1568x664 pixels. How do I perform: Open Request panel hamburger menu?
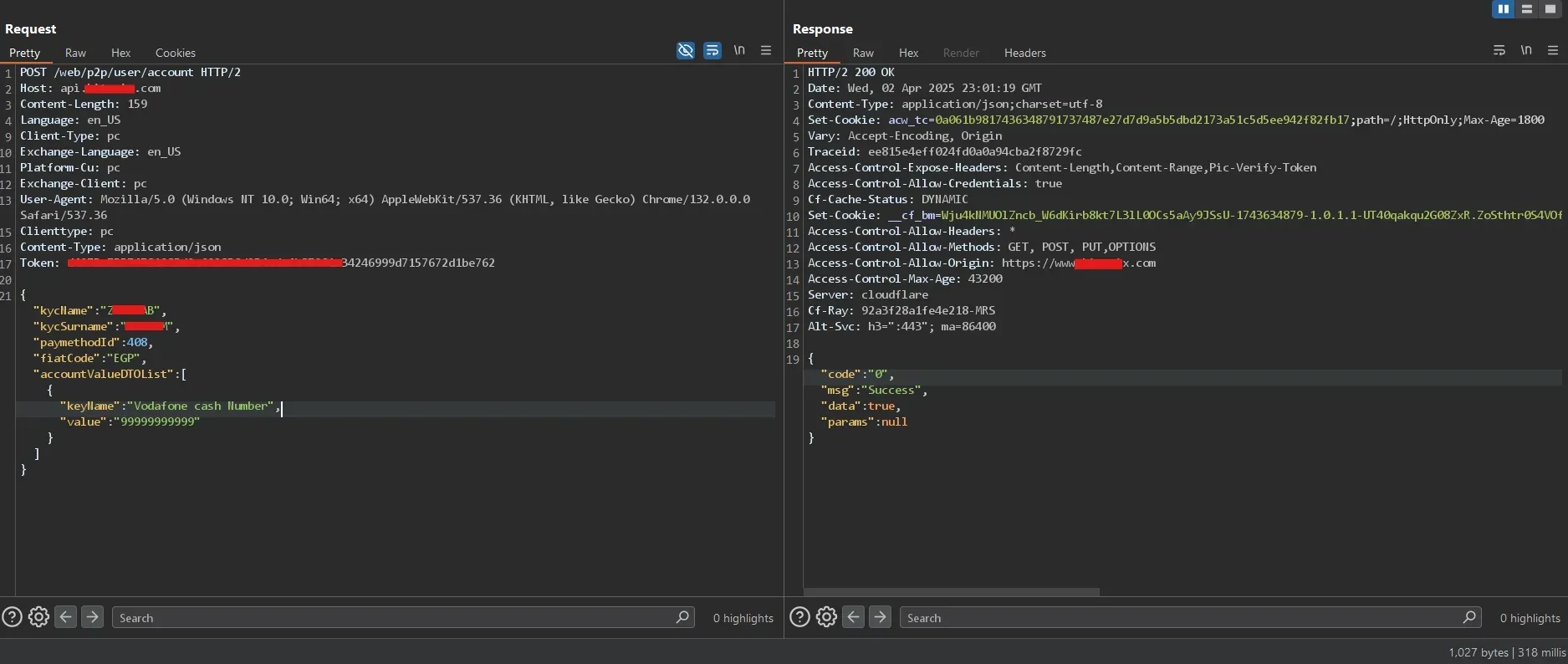(766, 51)
